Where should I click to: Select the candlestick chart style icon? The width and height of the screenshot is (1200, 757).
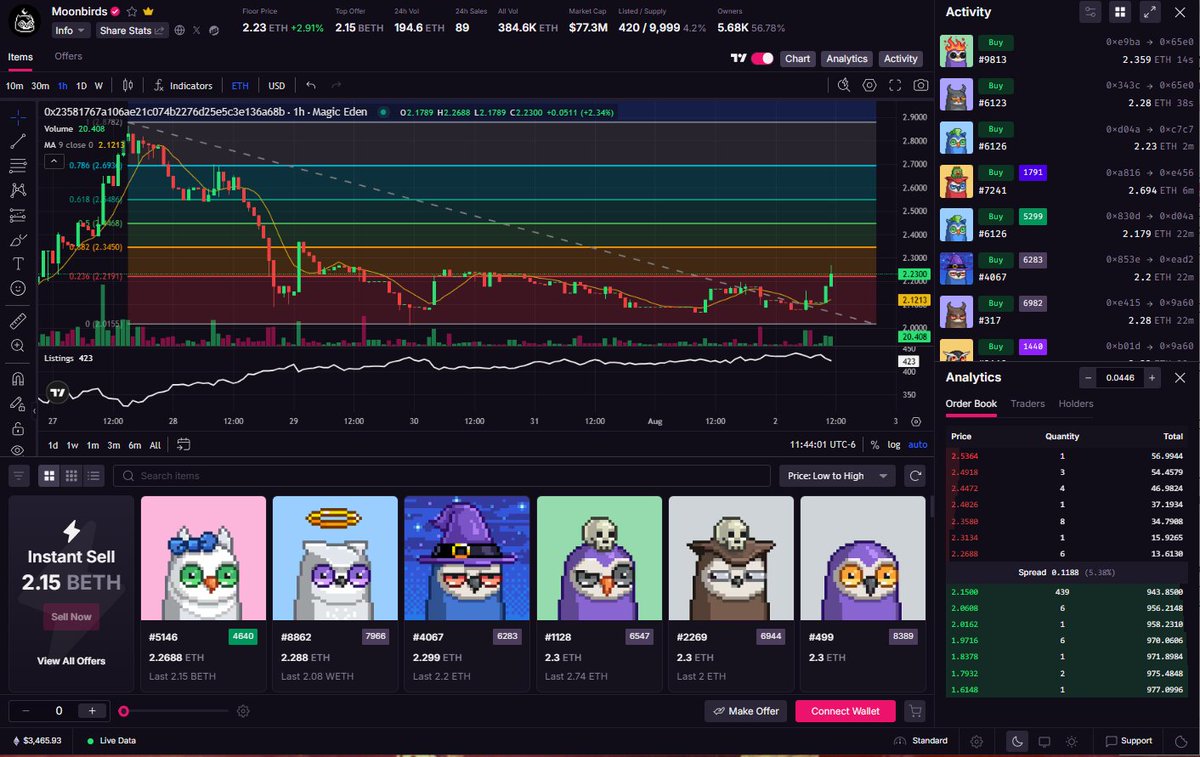click(129, 86)
